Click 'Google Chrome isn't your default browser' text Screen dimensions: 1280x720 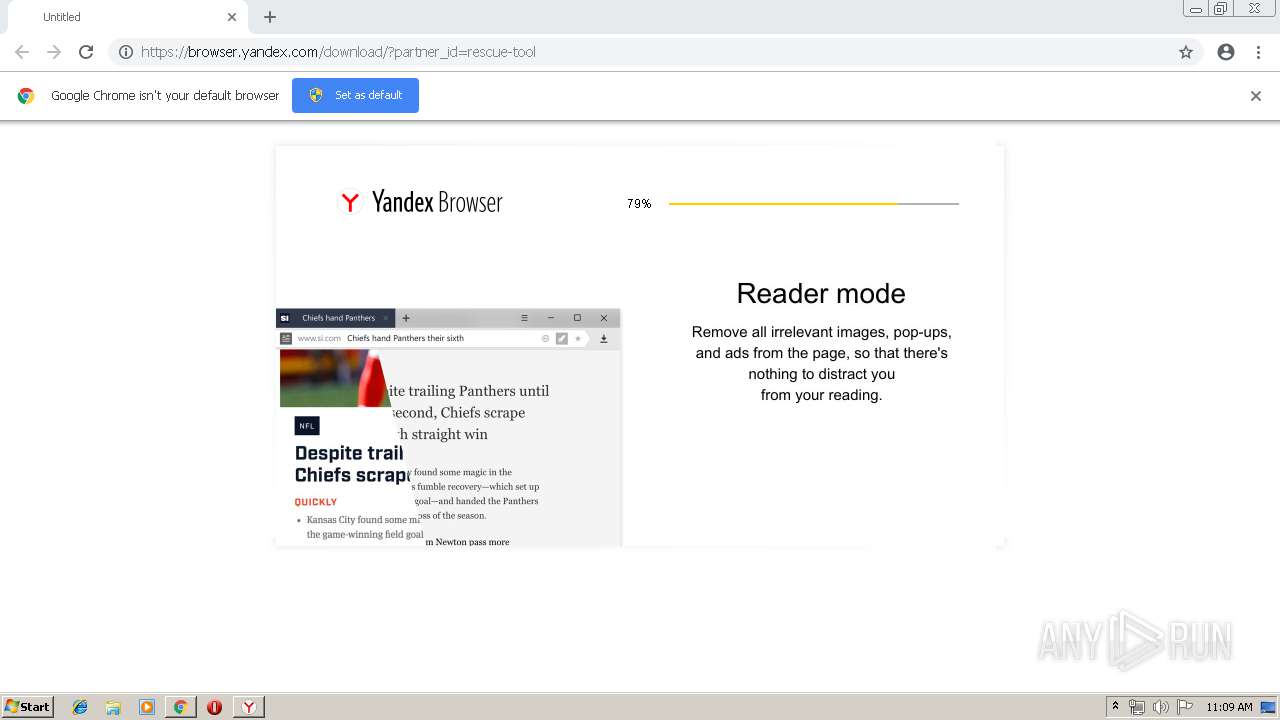165,96
